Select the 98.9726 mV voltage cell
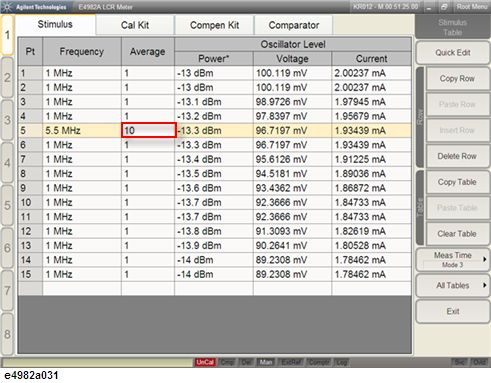491x383 pixels. coord(292,102)
